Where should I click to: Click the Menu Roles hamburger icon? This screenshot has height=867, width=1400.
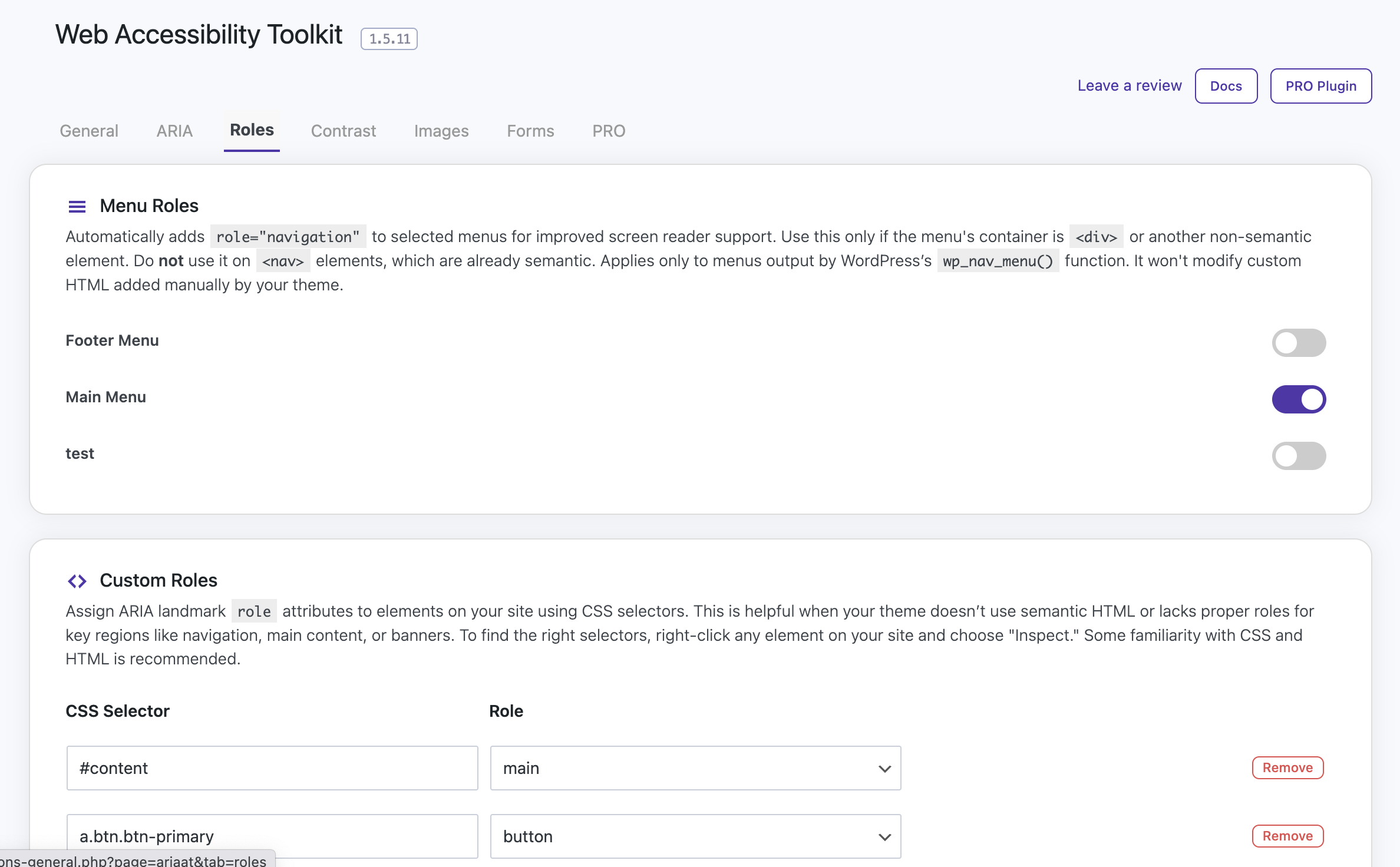[x=77, y=207]
